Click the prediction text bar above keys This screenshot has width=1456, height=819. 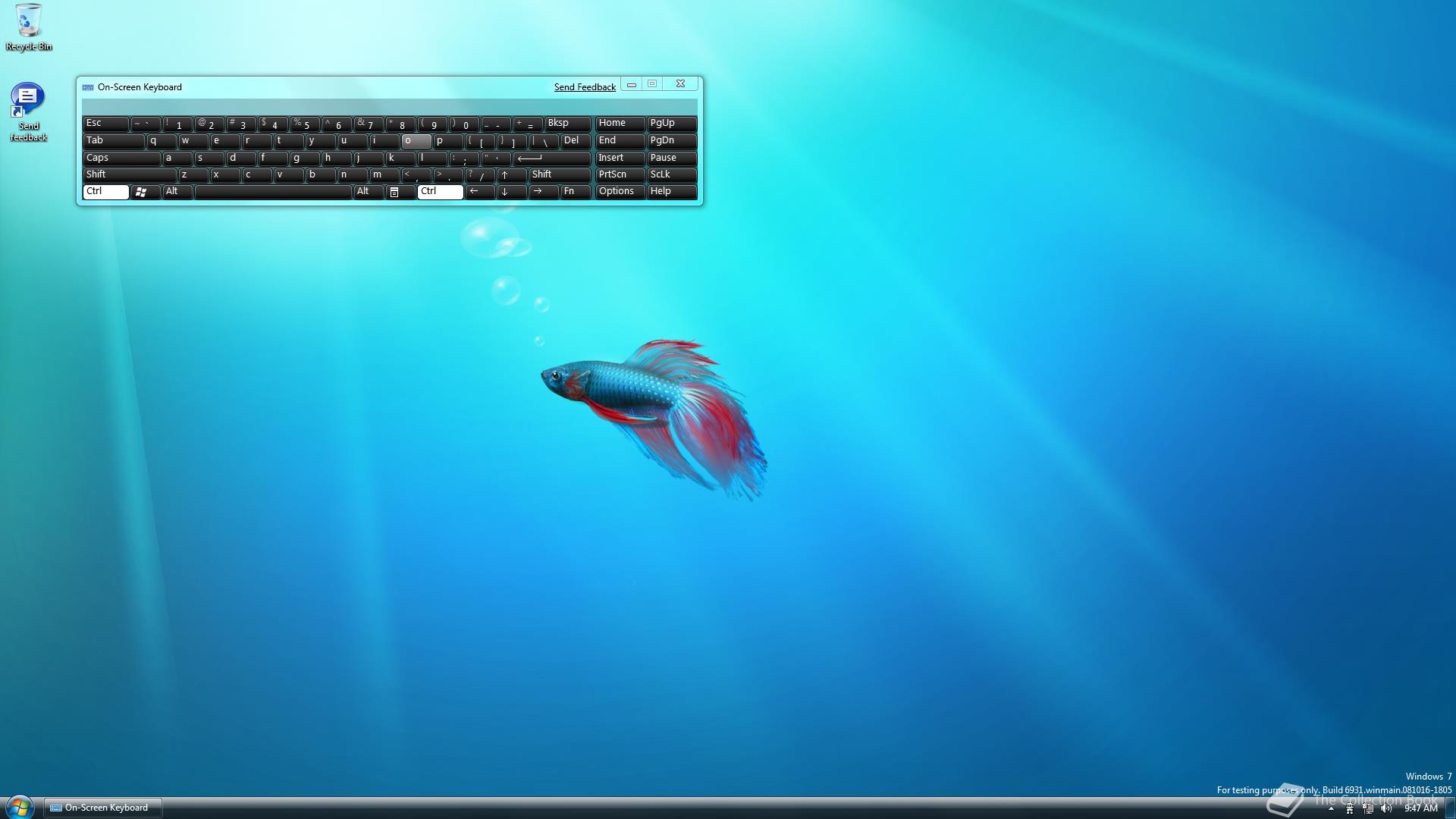[389, 106]
